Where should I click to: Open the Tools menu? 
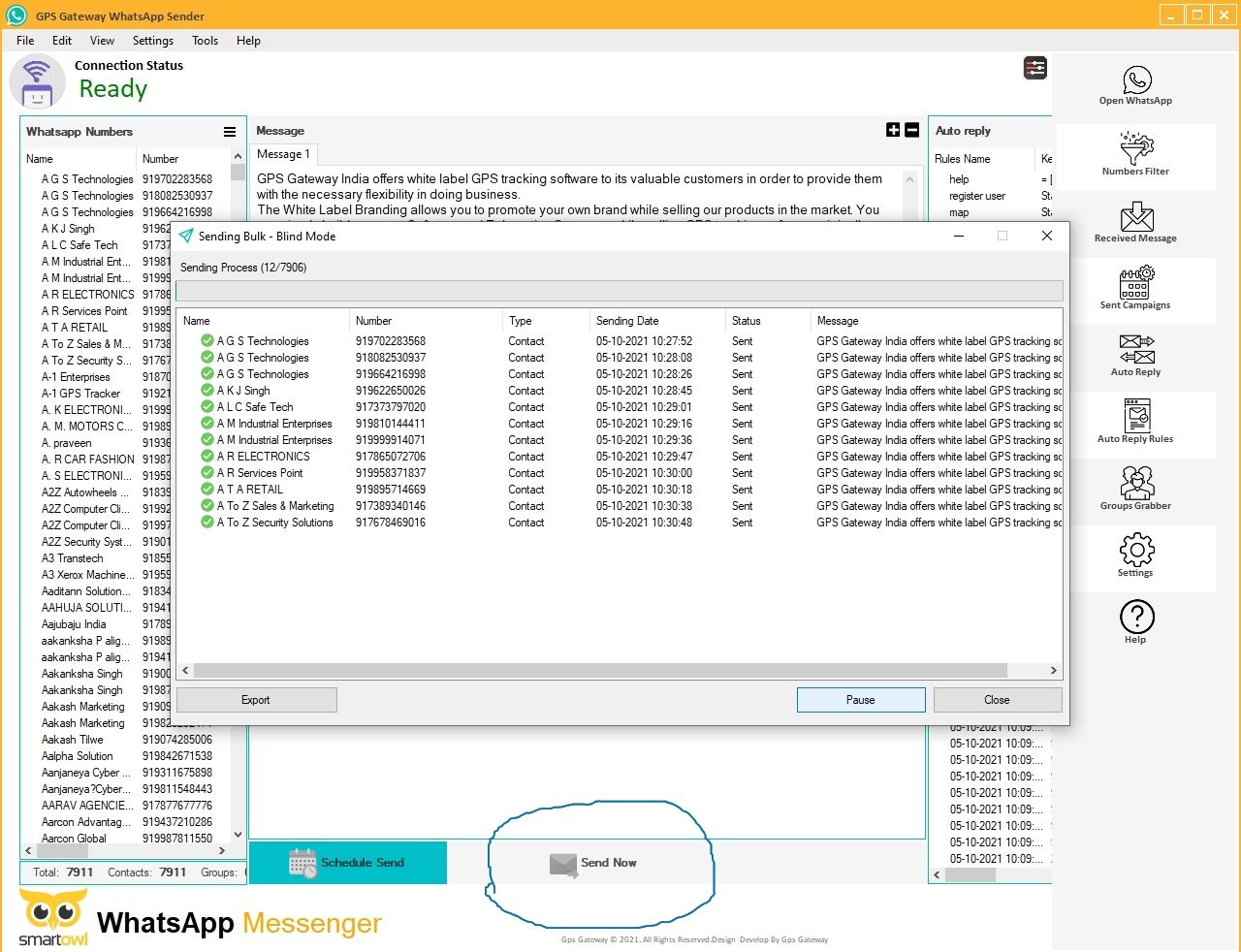(205, 41)
